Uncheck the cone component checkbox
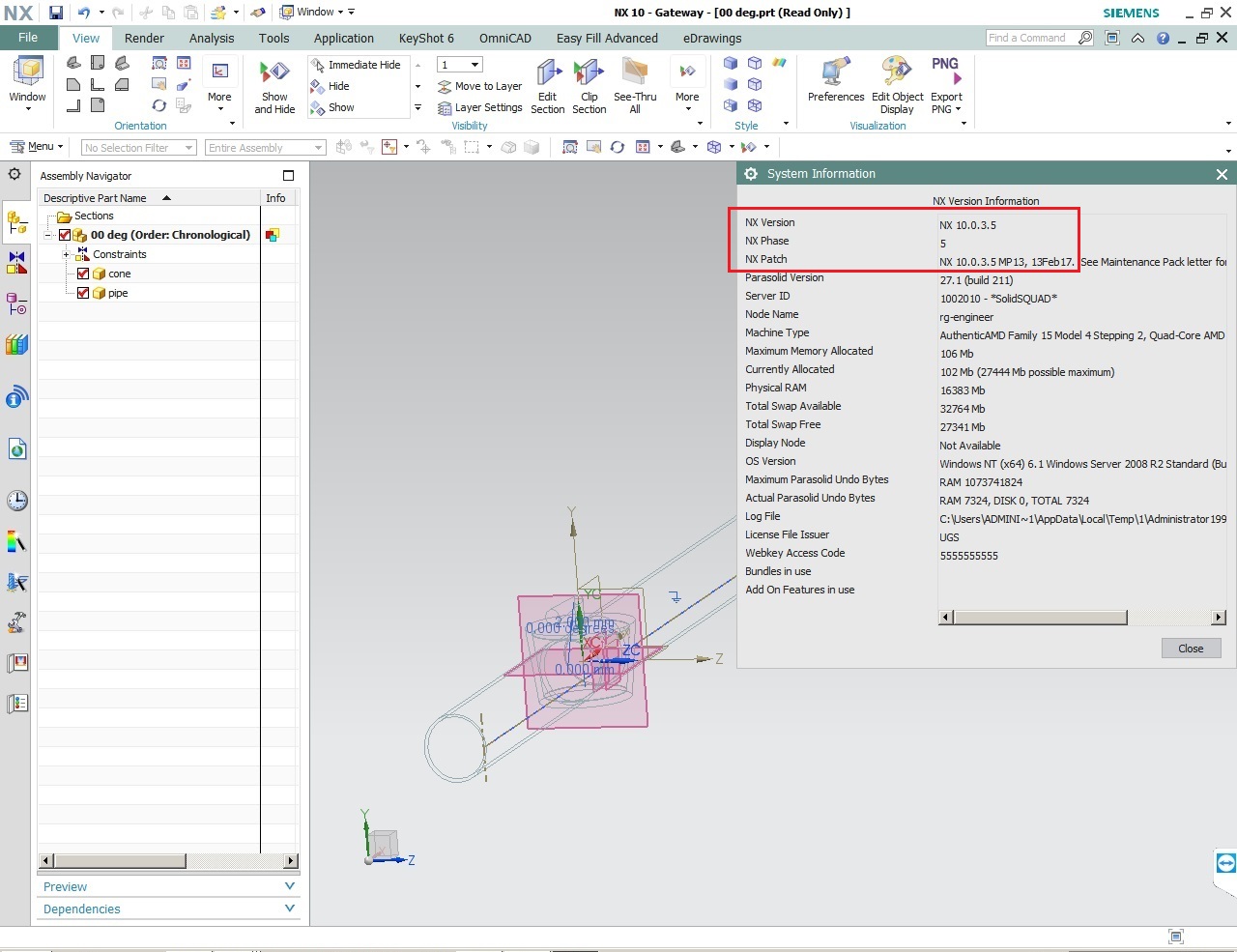 (x=83, y=274)
